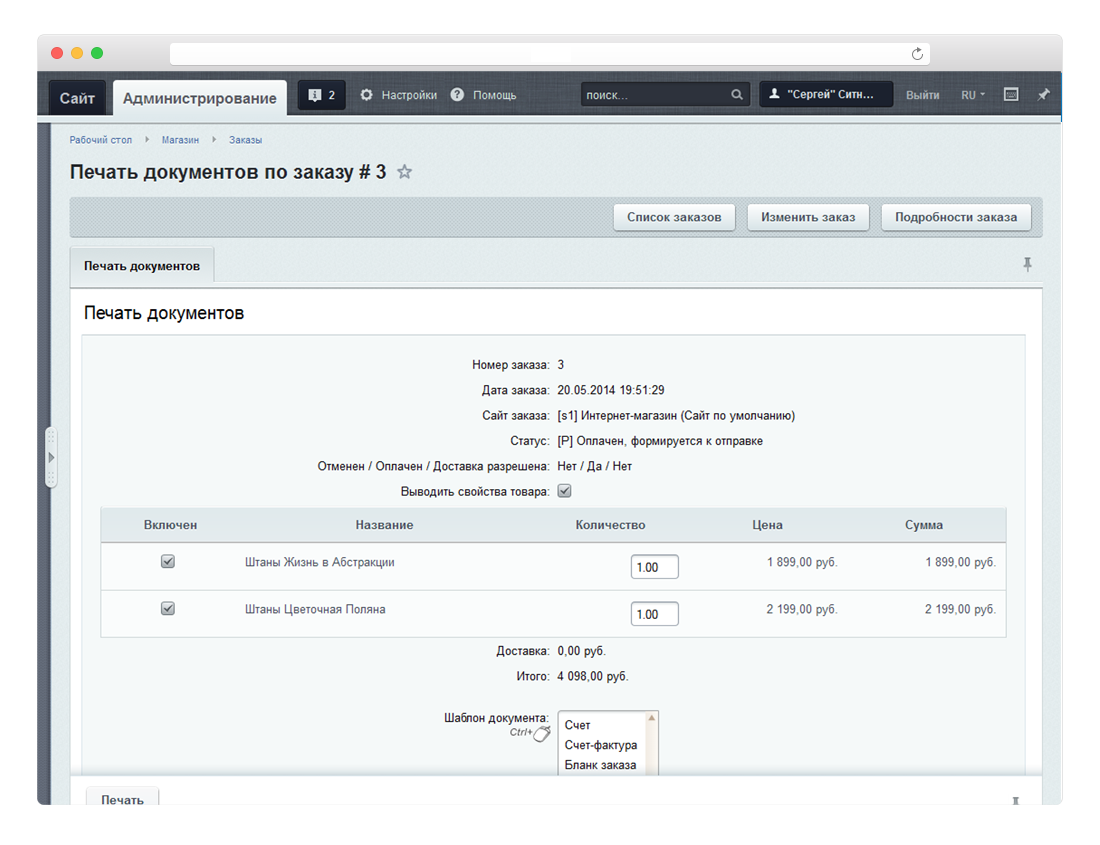Click the Список заказов button
Image resolution: width=1100 pixels, height=845 pixels.
click(674, 217)
